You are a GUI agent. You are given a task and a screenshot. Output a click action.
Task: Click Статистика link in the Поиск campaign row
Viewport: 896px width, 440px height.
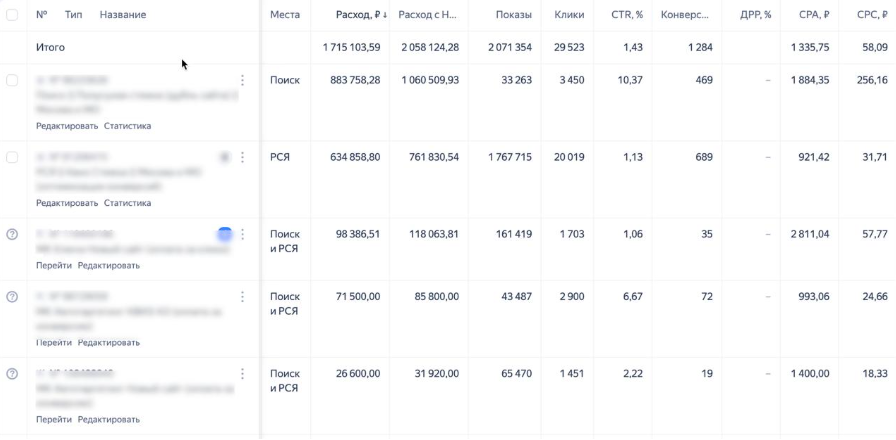pos(127,126)
